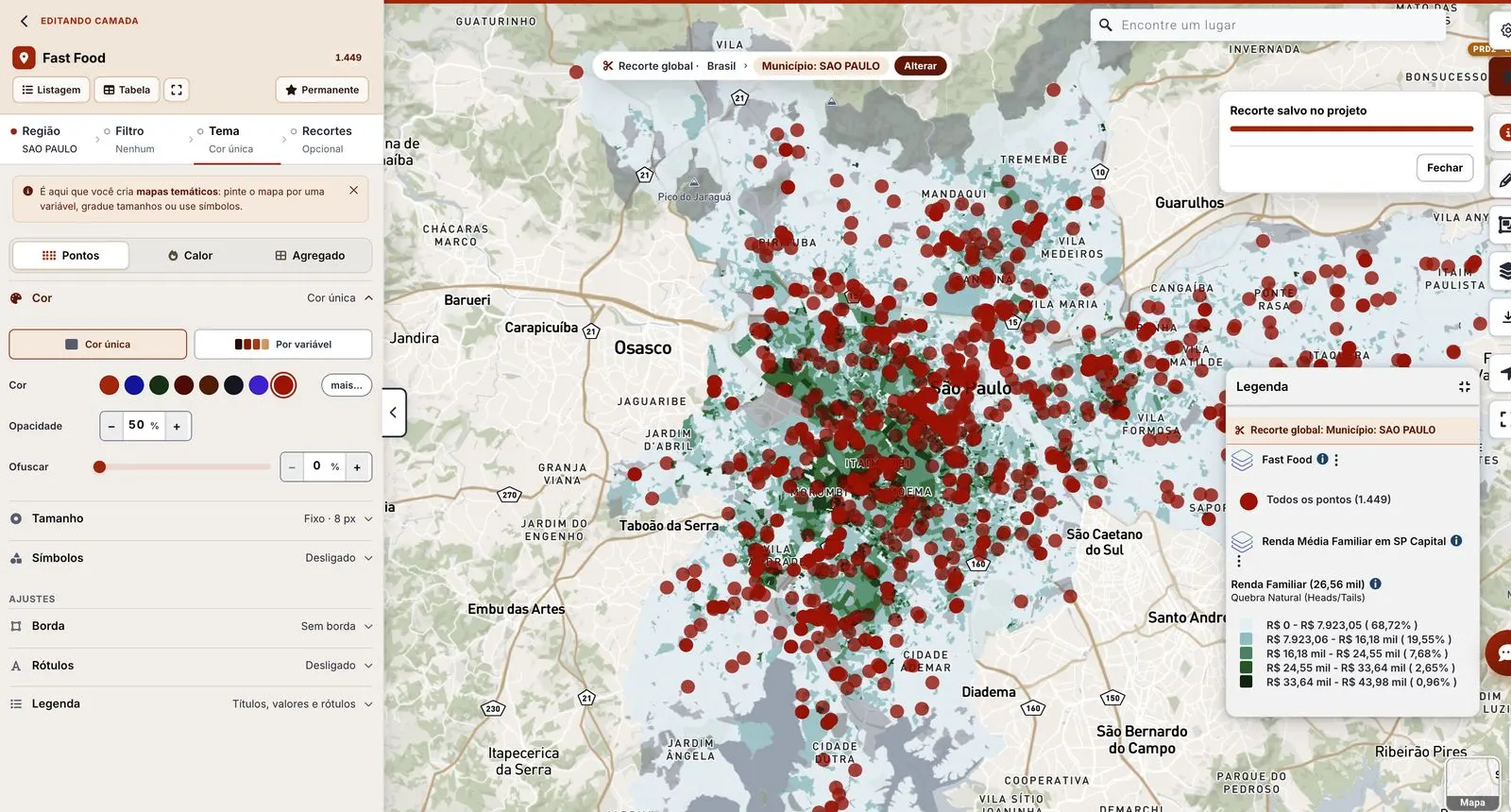Open more colors with the mais button
The width and height of the screenshot is (1511, 812).
[x=347, y=385]
